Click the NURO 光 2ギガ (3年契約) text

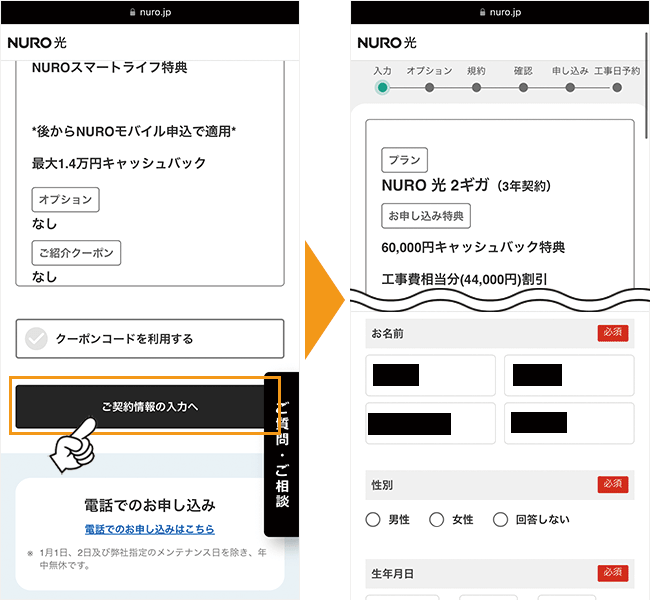point(466,185)
